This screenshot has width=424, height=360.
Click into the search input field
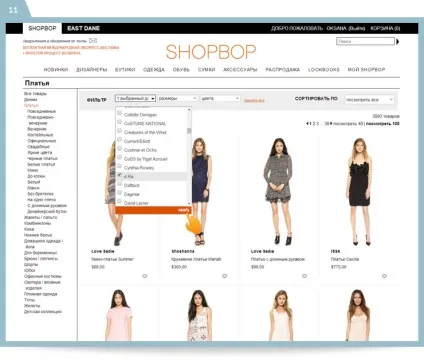[365, 41]
